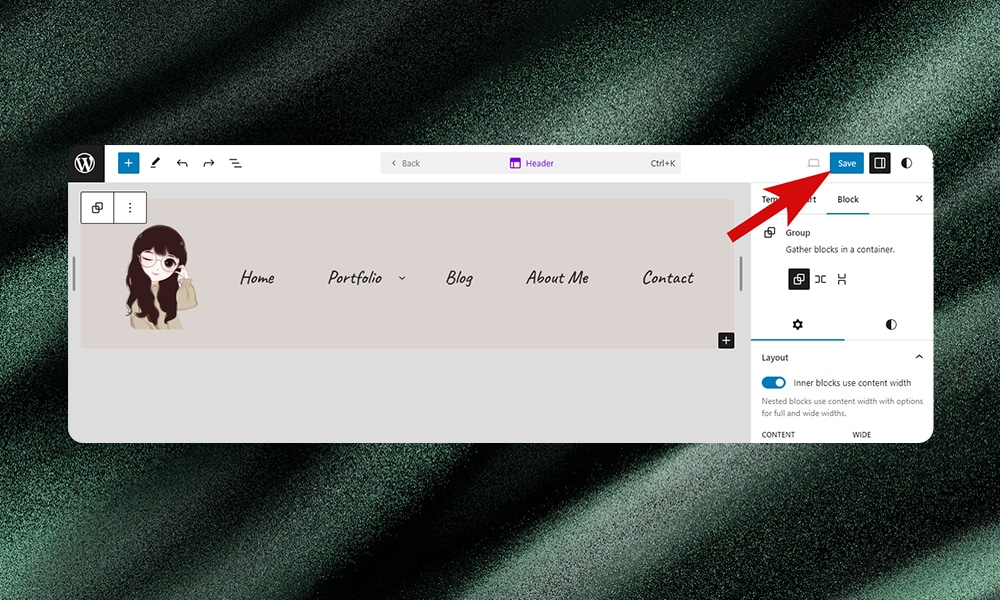The image size is (1000, 600).
Task: Collapse the Layout section
Action: click(x=919, y=357)
